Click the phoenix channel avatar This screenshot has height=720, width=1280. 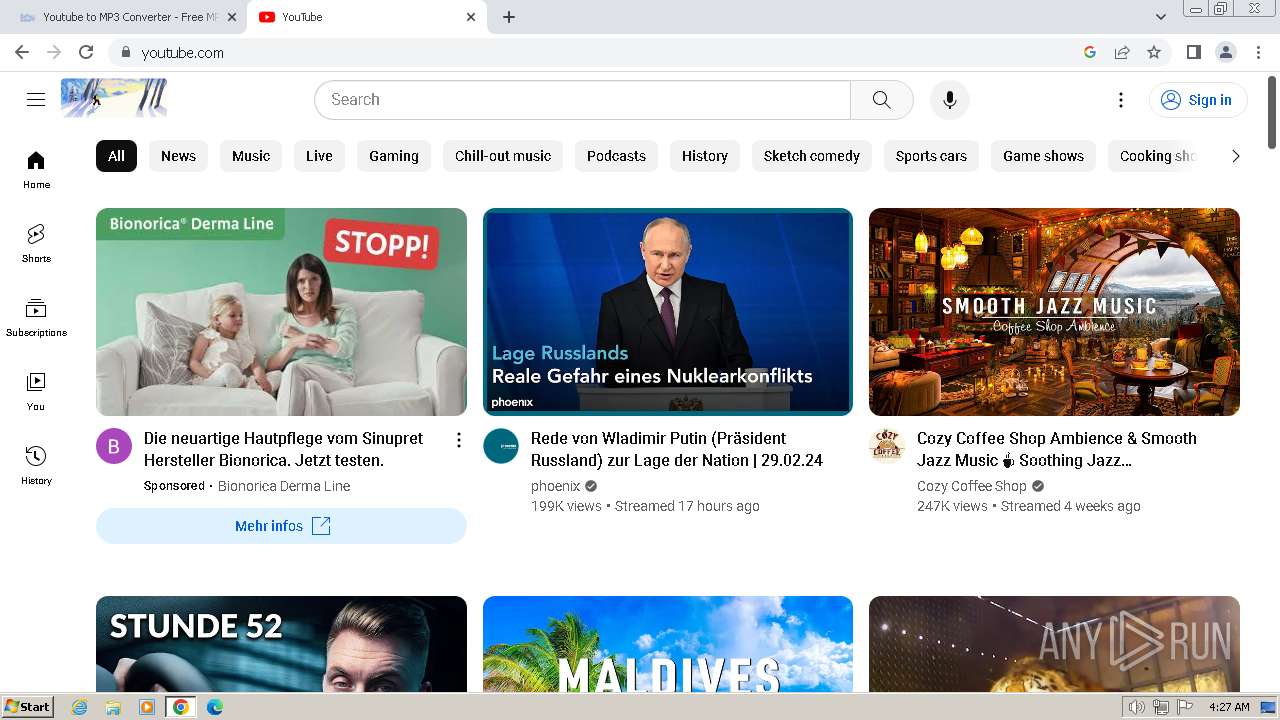(x=501, y=446)
